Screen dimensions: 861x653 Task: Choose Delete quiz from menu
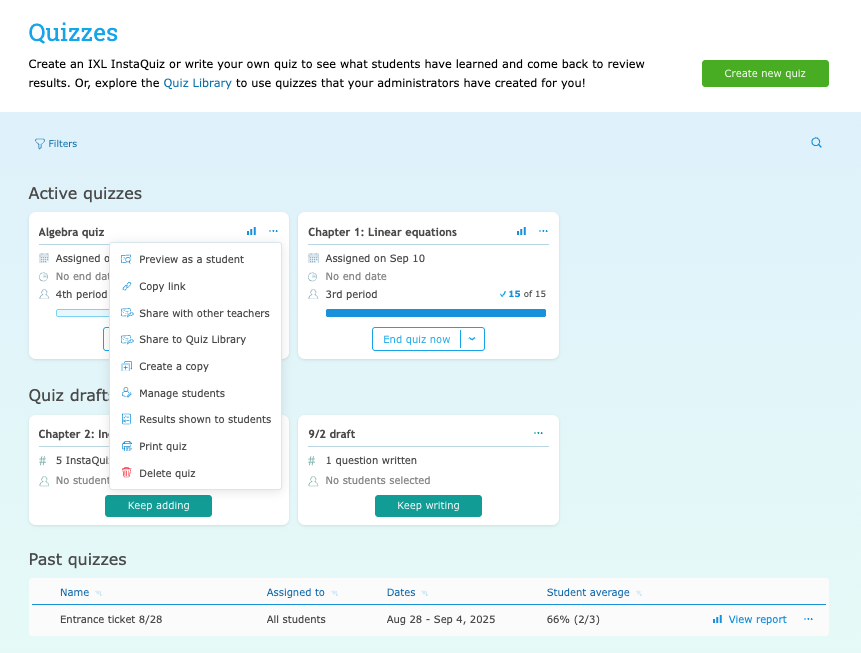click(167, 473)
